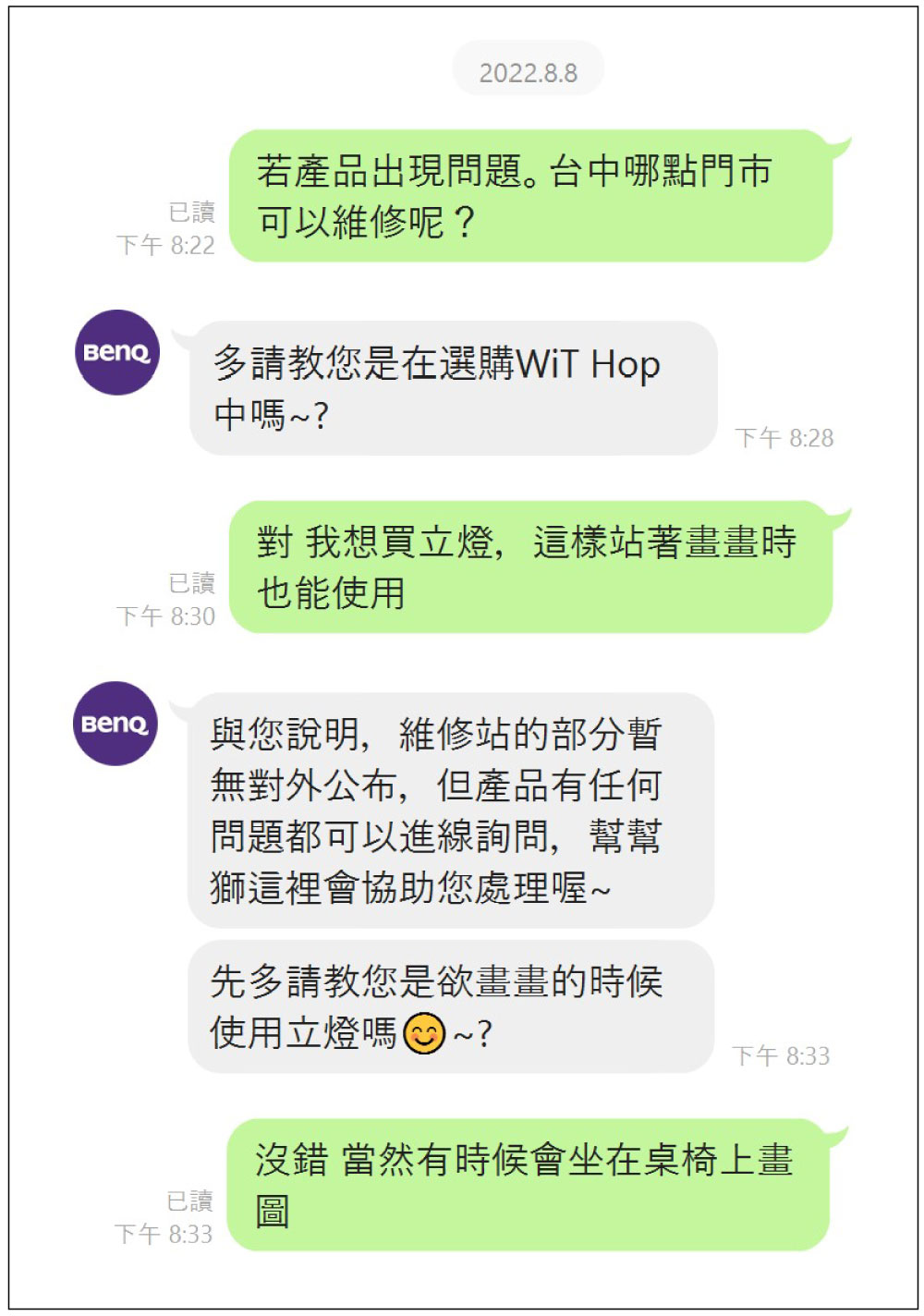The width and height of the screenshot is (924, 1316).
Task: Click the first BenQ avatar icon
Action: click(116, 352)
